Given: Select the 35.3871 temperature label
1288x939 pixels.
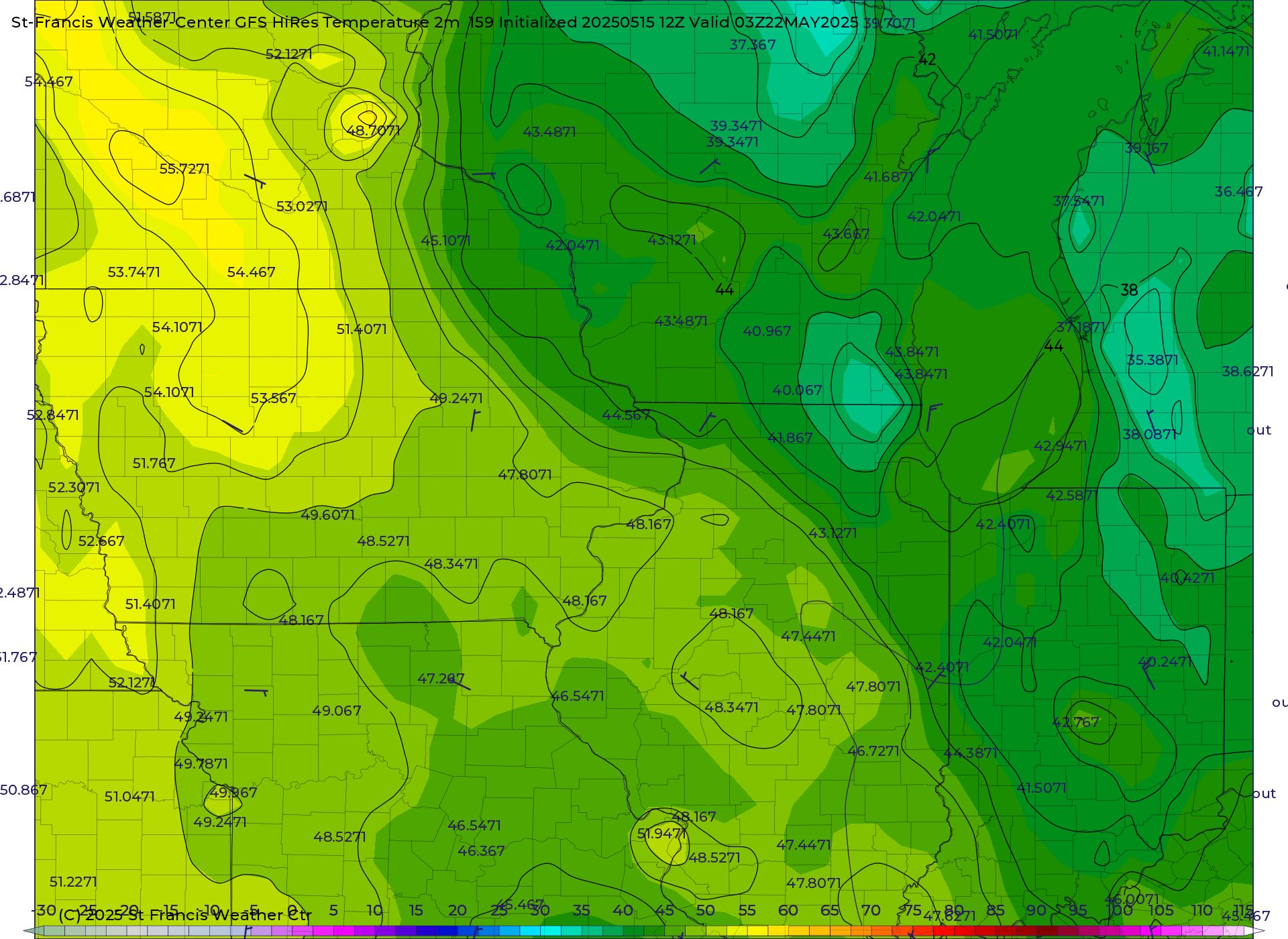Looking at the screenshot, I should pyautogui.click(x=1152, y=360).
